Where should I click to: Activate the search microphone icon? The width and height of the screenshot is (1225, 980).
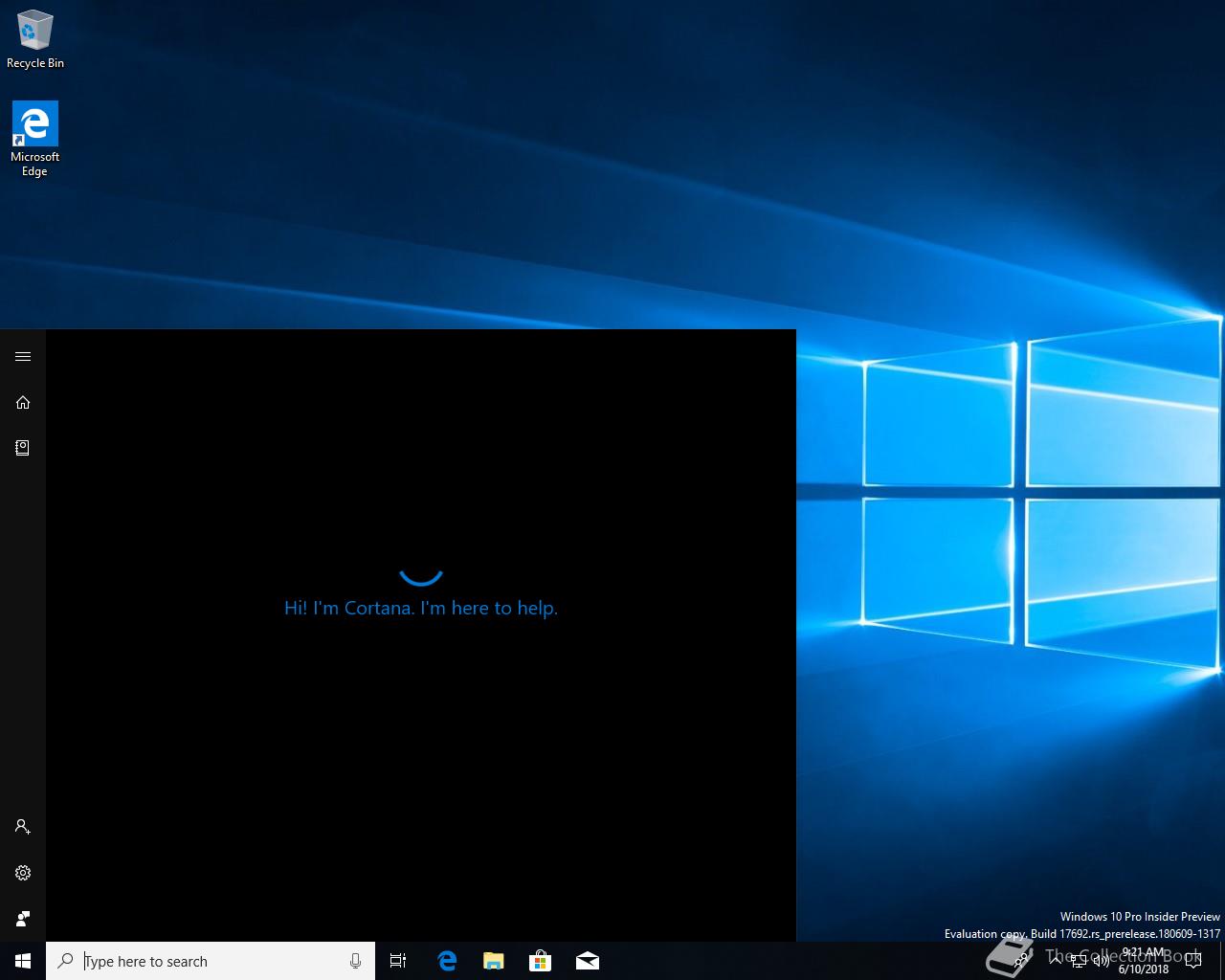coord(355,961)
